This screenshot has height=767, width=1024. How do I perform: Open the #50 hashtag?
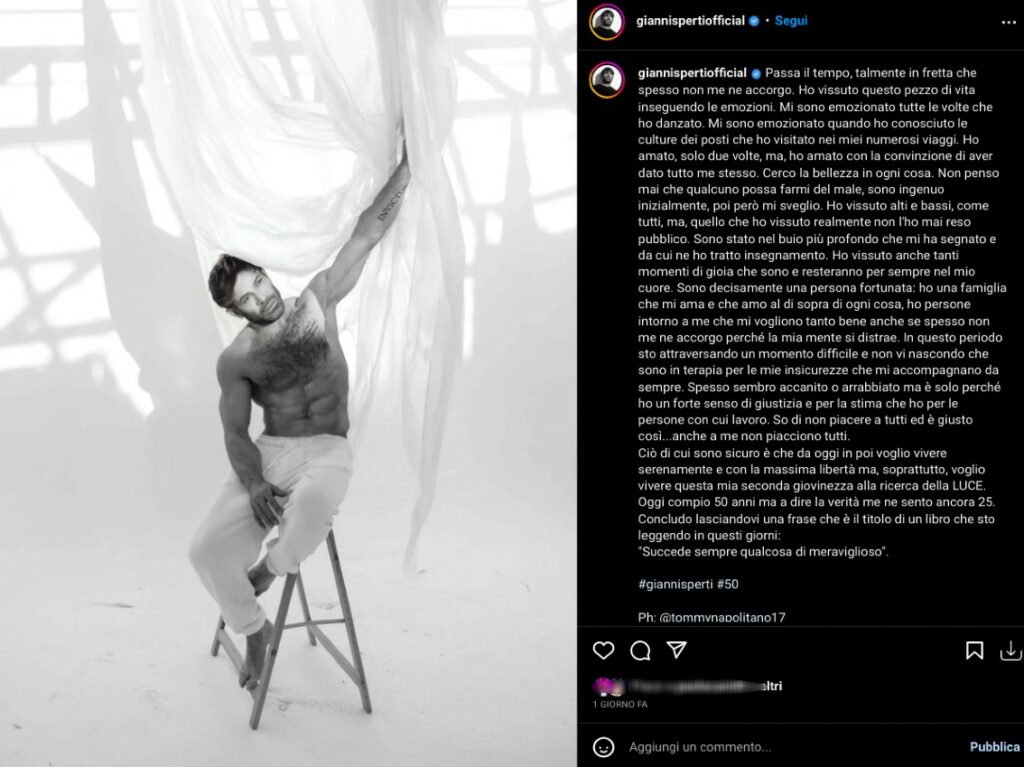point(728,584)
